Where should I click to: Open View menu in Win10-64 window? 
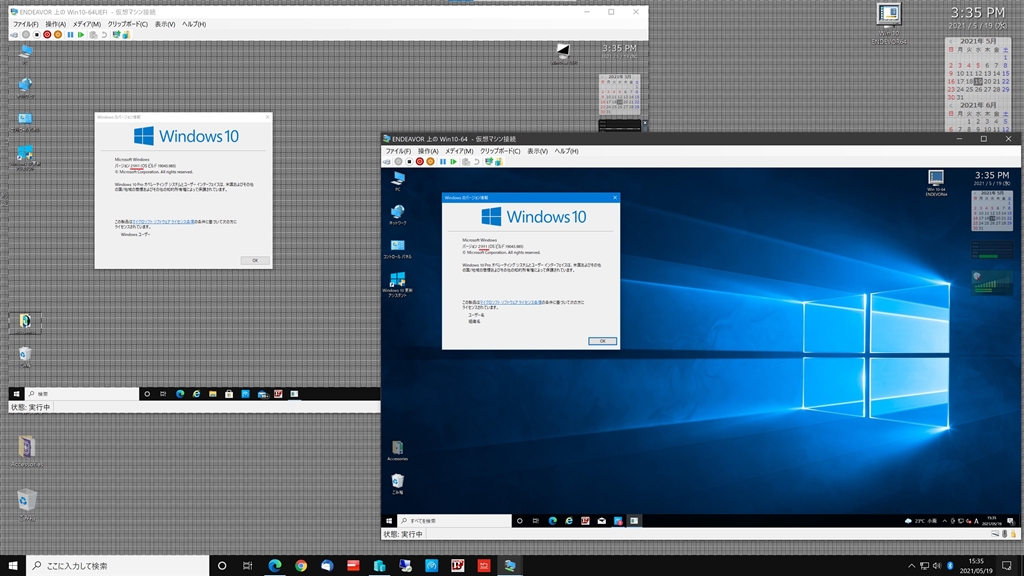pyautogui.click(x=537, y=151)
